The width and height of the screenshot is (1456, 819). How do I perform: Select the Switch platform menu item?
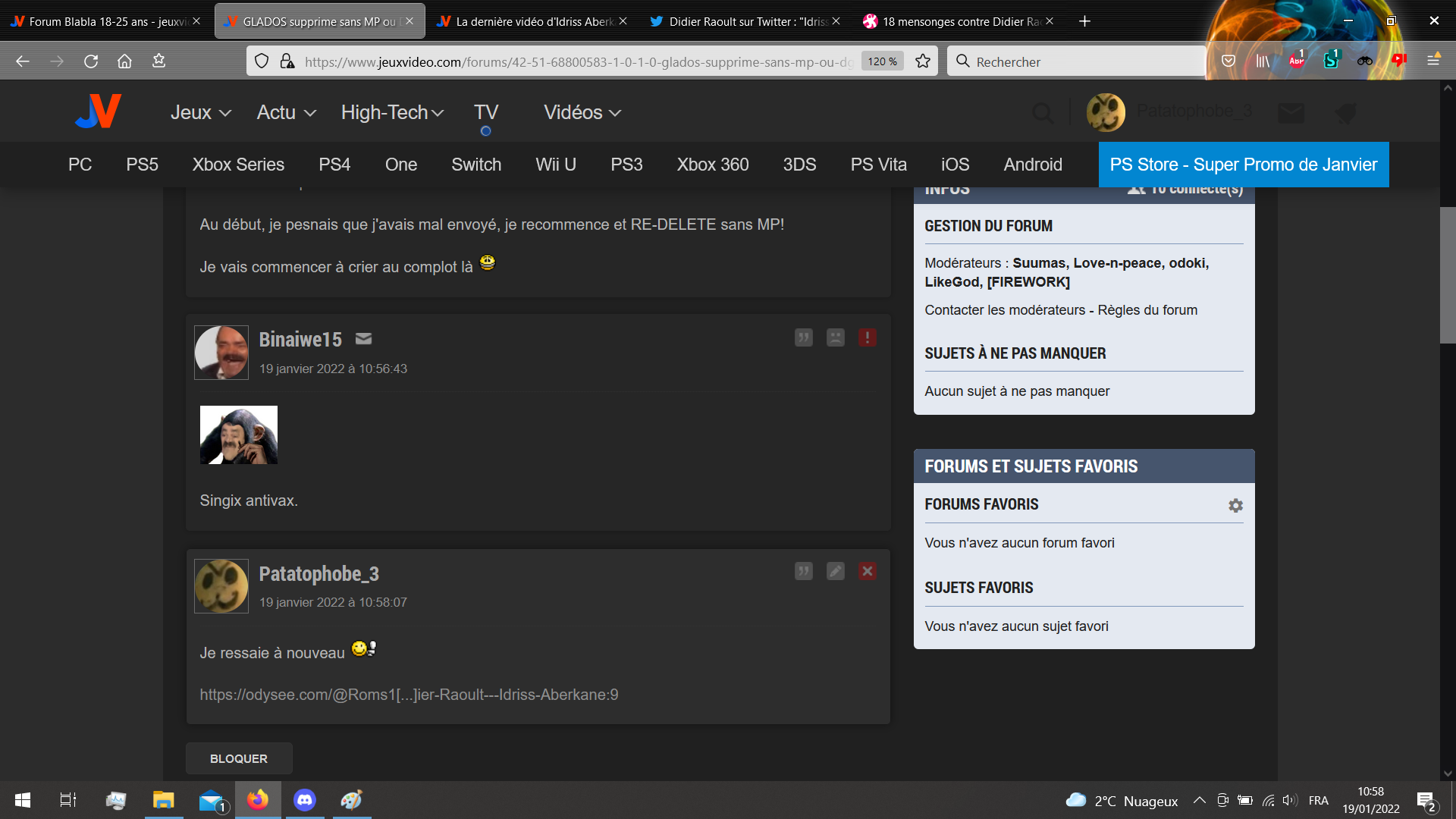click(x=475, y=165)
